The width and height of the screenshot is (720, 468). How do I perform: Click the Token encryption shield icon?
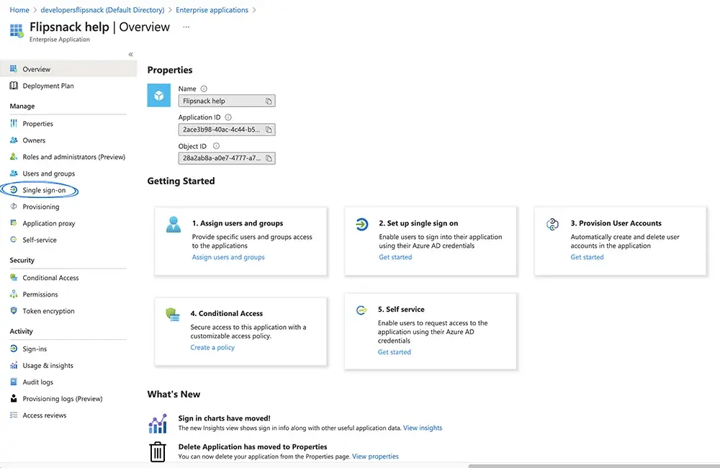pyautogui.click(x=14, y=310)
